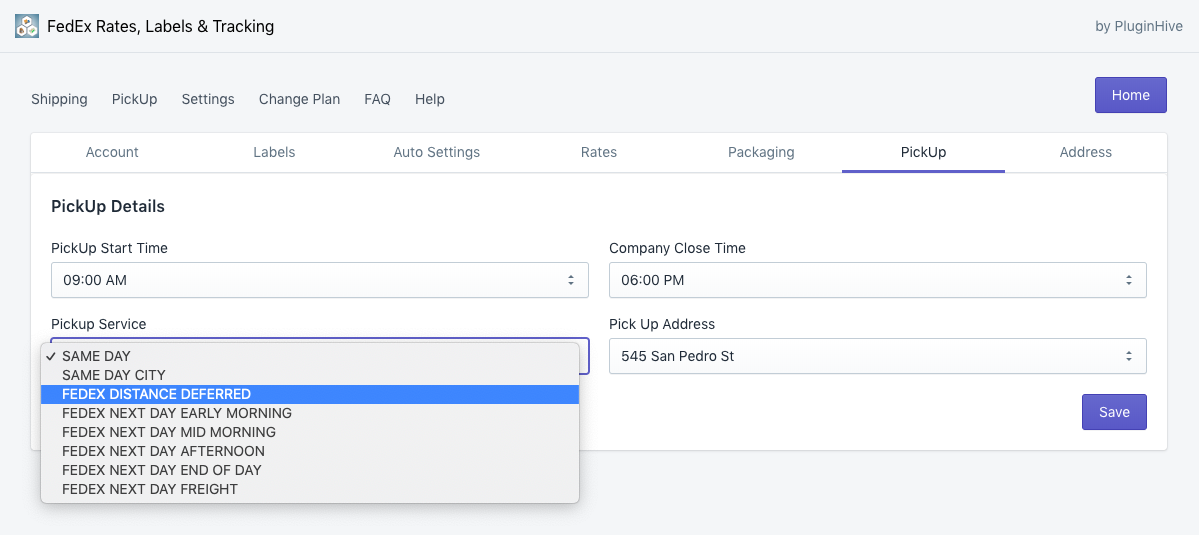The width and height of the screenshot is (1199, 535).
Task: Click the Home button
Action: pos(1130,95)
